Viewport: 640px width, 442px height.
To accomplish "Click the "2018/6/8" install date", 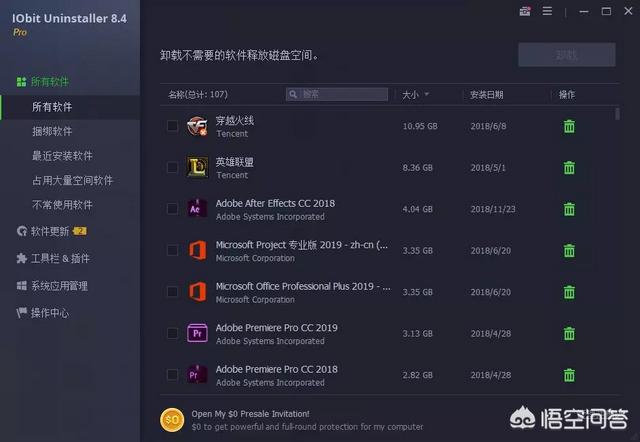I will tap(488, 127).
